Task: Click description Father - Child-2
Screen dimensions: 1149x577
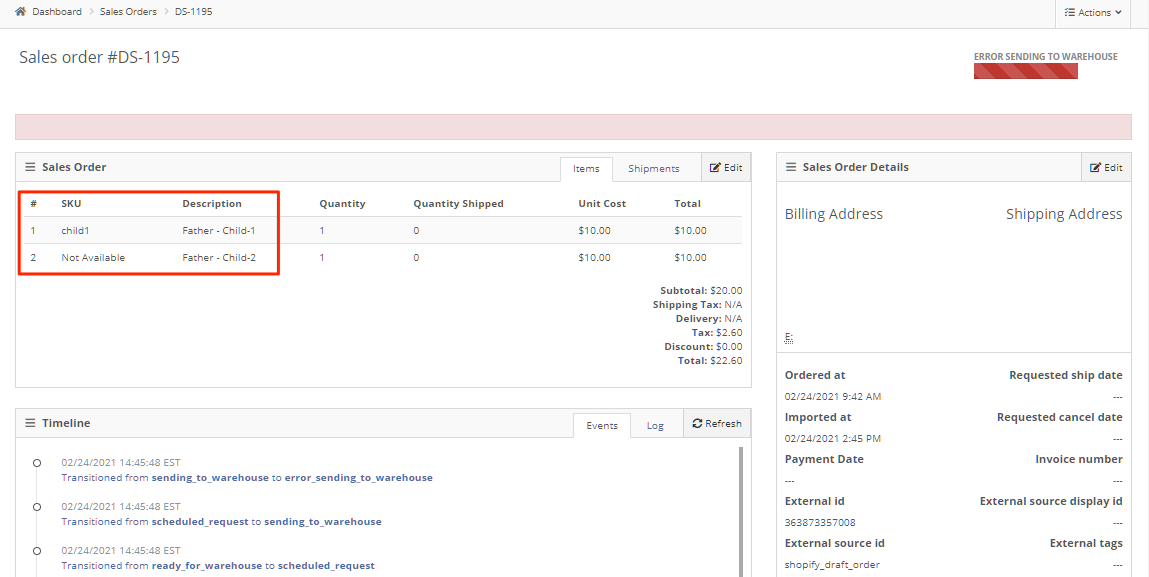Action: [x=218, y=257]
